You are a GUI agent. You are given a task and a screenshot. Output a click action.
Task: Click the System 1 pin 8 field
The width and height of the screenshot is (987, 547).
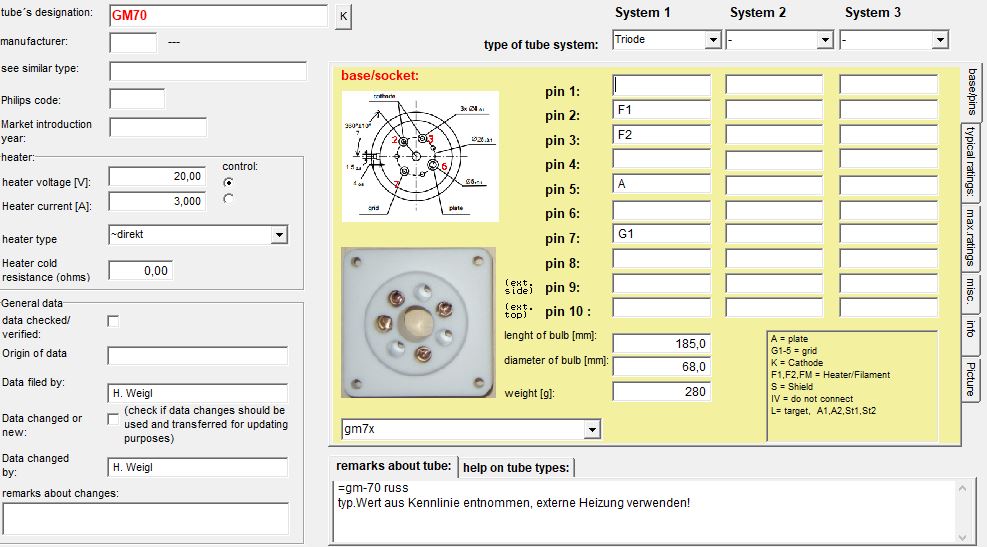click(662, 258)
